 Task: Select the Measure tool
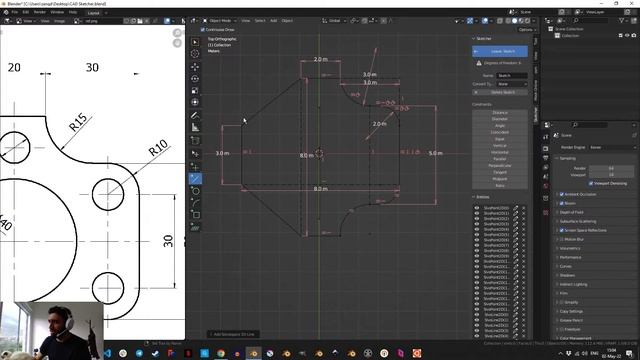click(195, 128)
